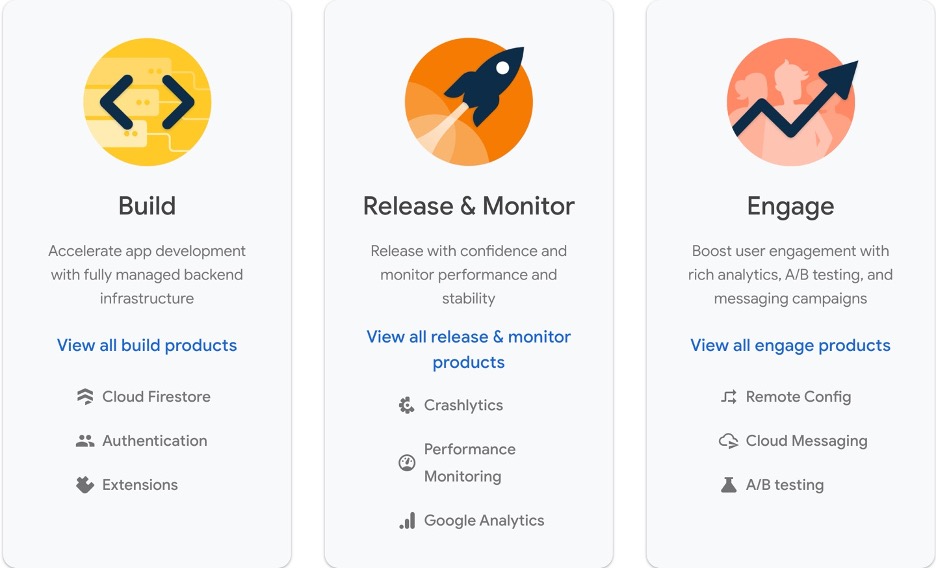The width and height of the screenshot is (936, 568).
Task: Click the orange rocket Release illustration
Action: point(469,102)
